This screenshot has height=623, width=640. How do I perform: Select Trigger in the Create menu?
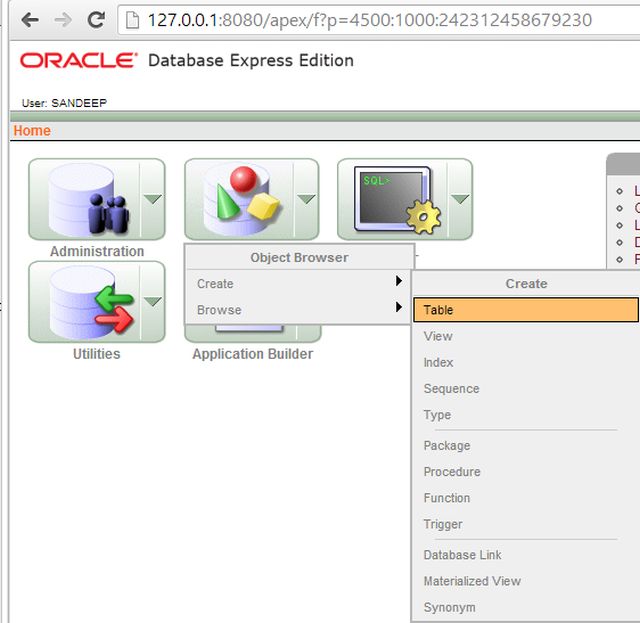[x=526, y=524]
